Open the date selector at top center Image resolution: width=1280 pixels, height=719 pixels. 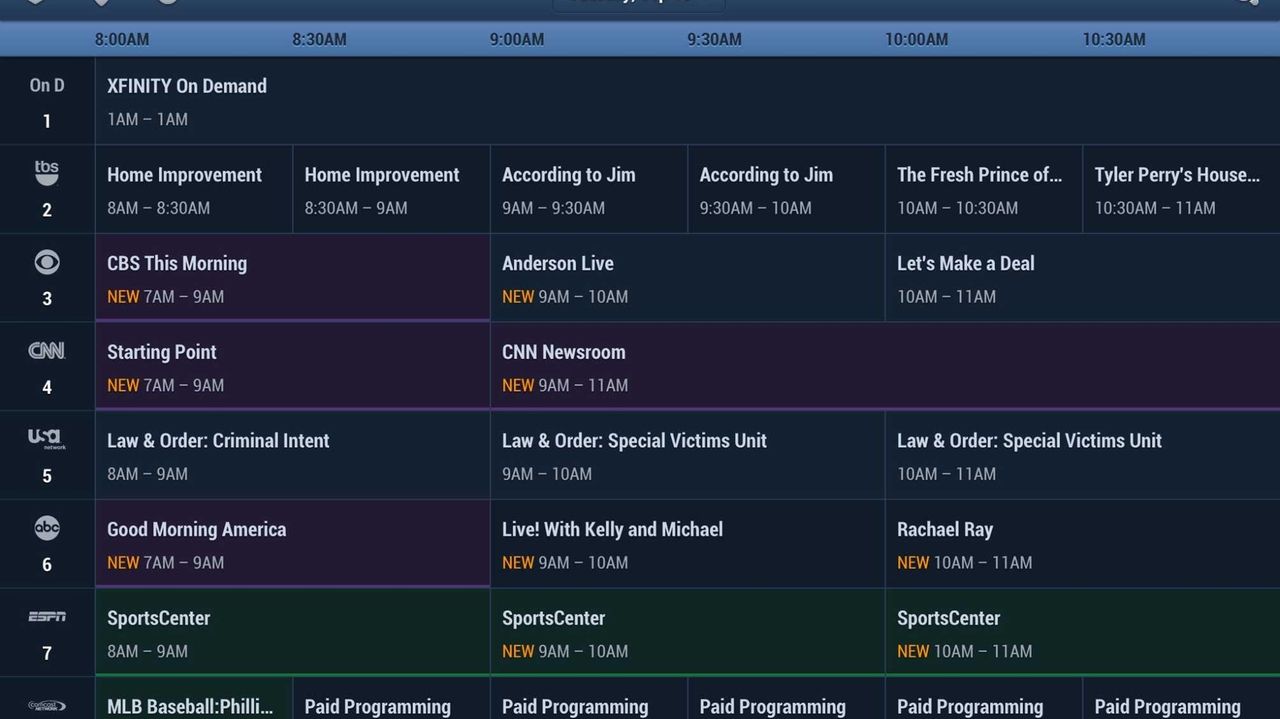point(638,4)
